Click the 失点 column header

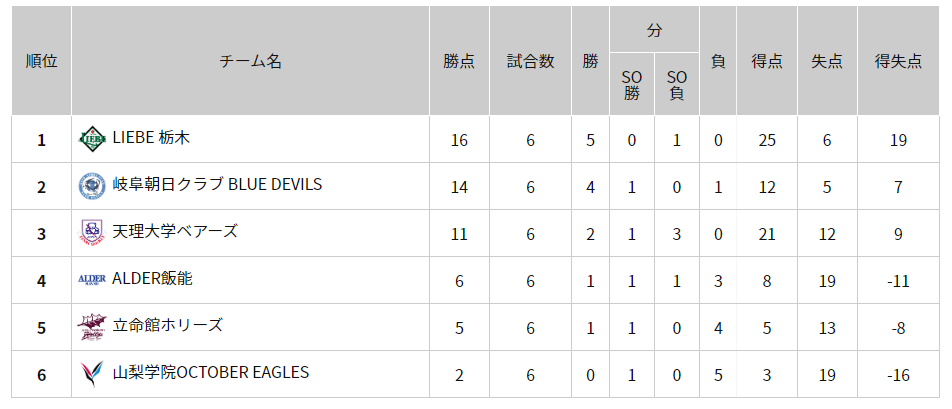827,61
